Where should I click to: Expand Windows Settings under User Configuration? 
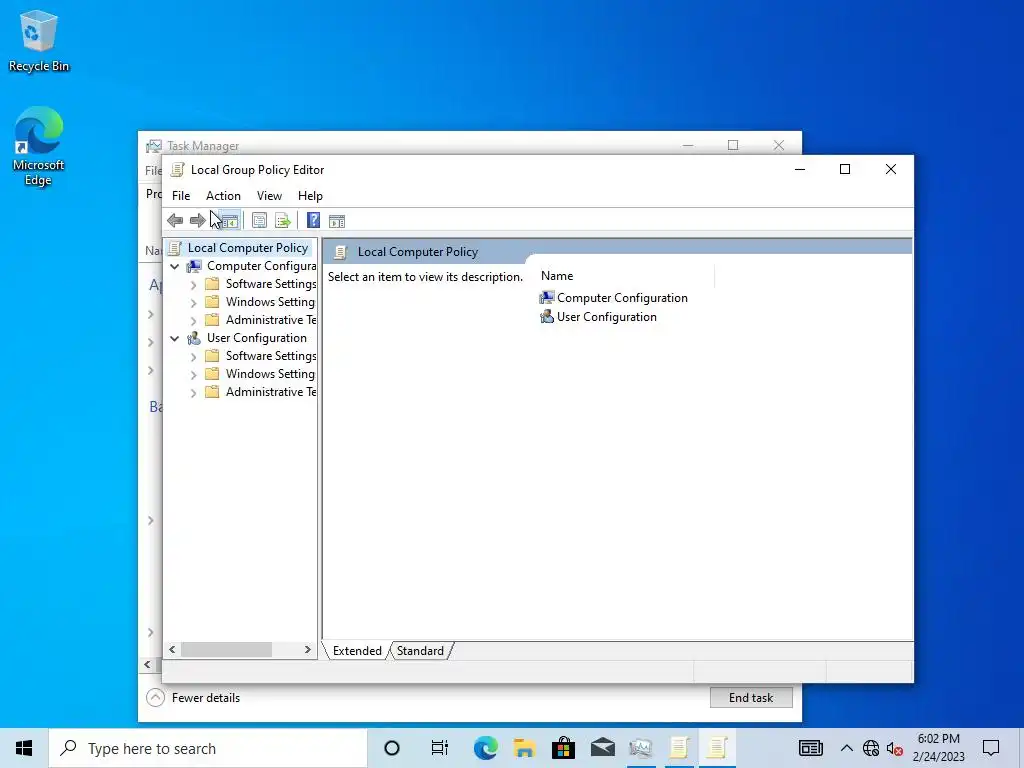coord(193,374)
